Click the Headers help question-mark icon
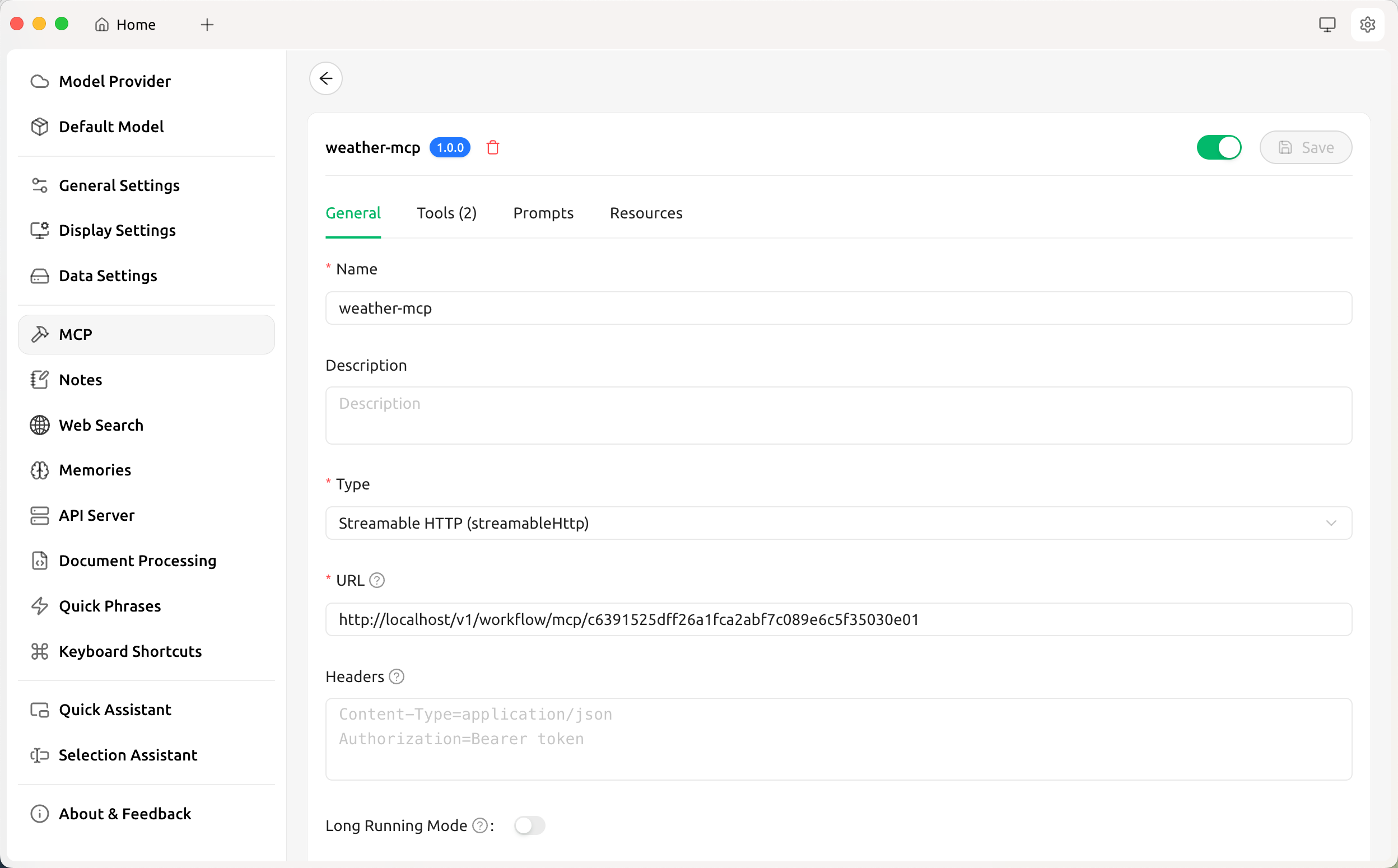This screenshot has height=868, width=1398. click(396, 677)
